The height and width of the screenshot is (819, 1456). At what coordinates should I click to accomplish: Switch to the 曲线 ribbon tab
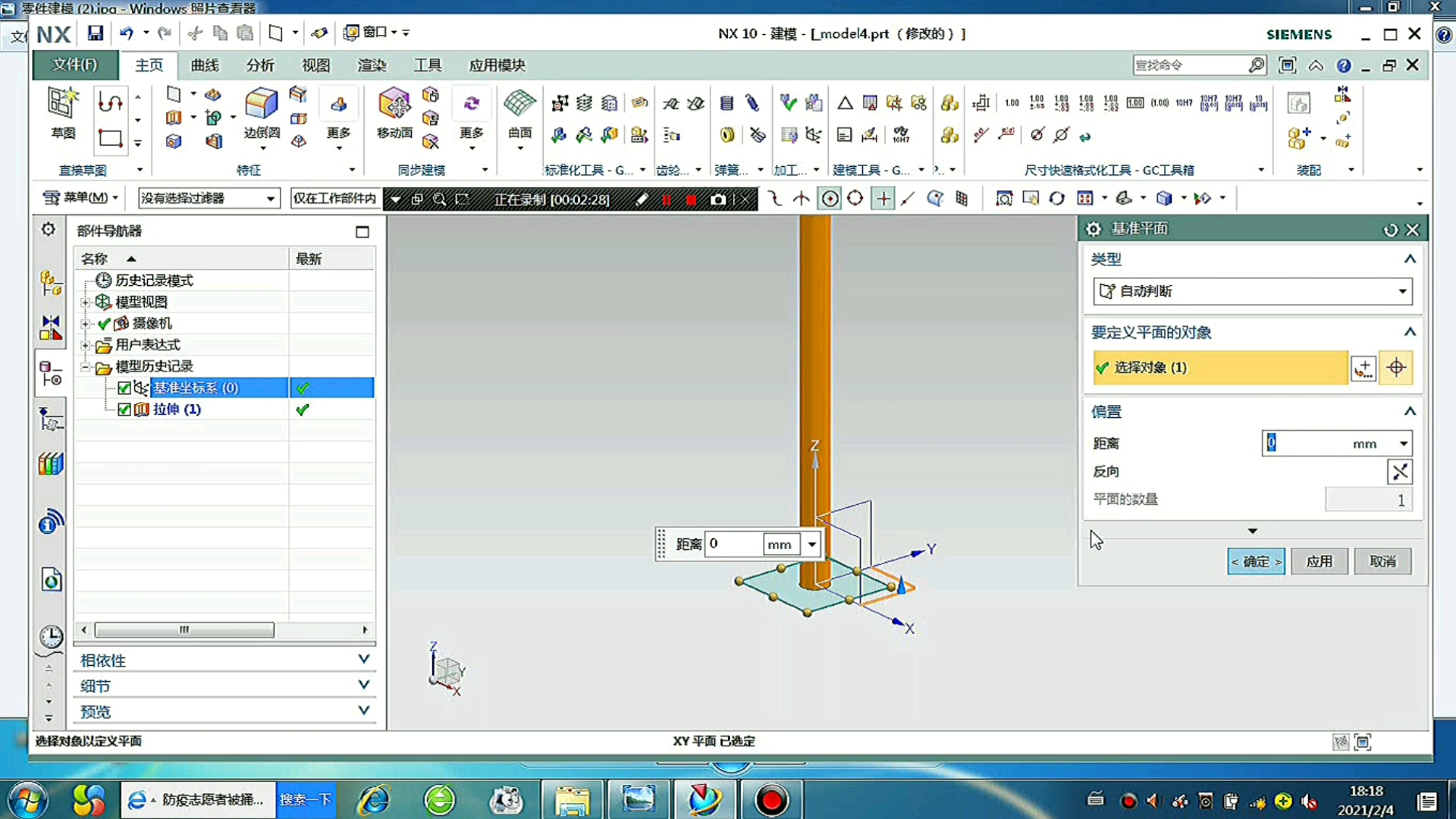pos(205,65)
